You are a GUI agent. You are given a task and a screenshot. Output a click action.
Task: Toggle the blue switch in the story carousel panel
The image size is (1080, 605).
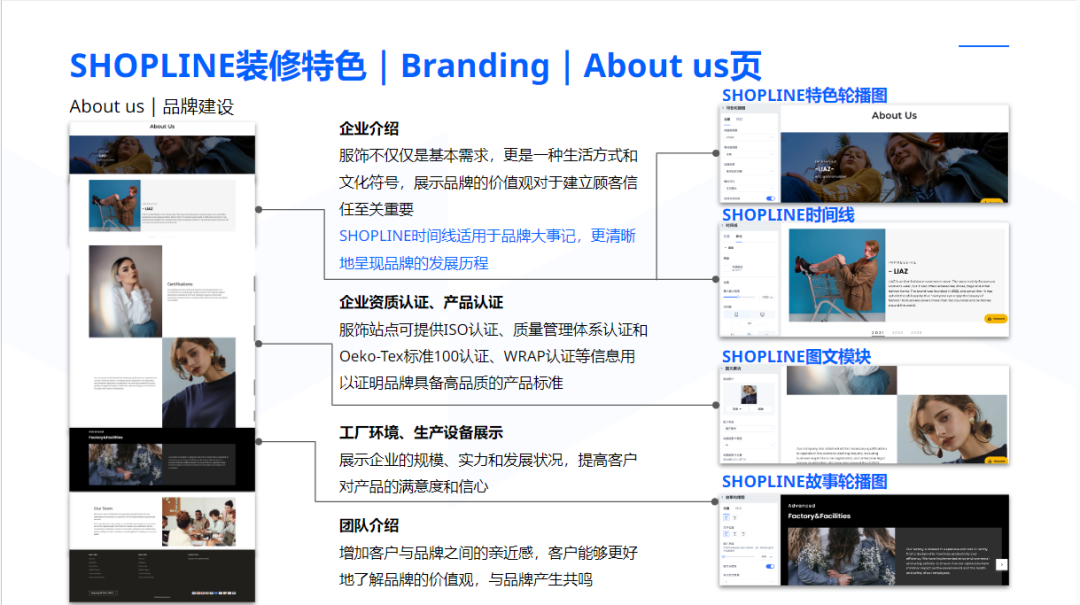click(x=770, y=566)
